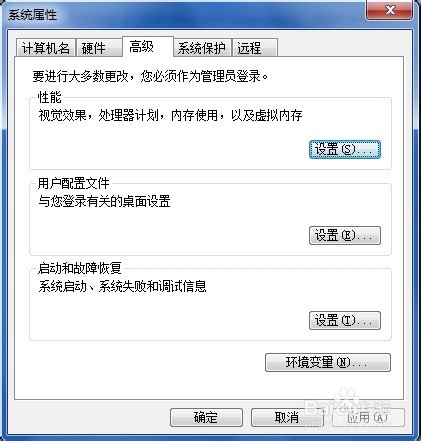Click 设置(E) for user profiles

[x=345, y=235]
